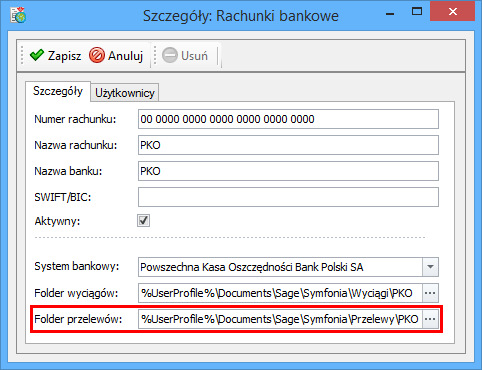This screenshot has width=482, height=370.
Task: Minimize the Rachunki bankowe window
Action: 390,14
